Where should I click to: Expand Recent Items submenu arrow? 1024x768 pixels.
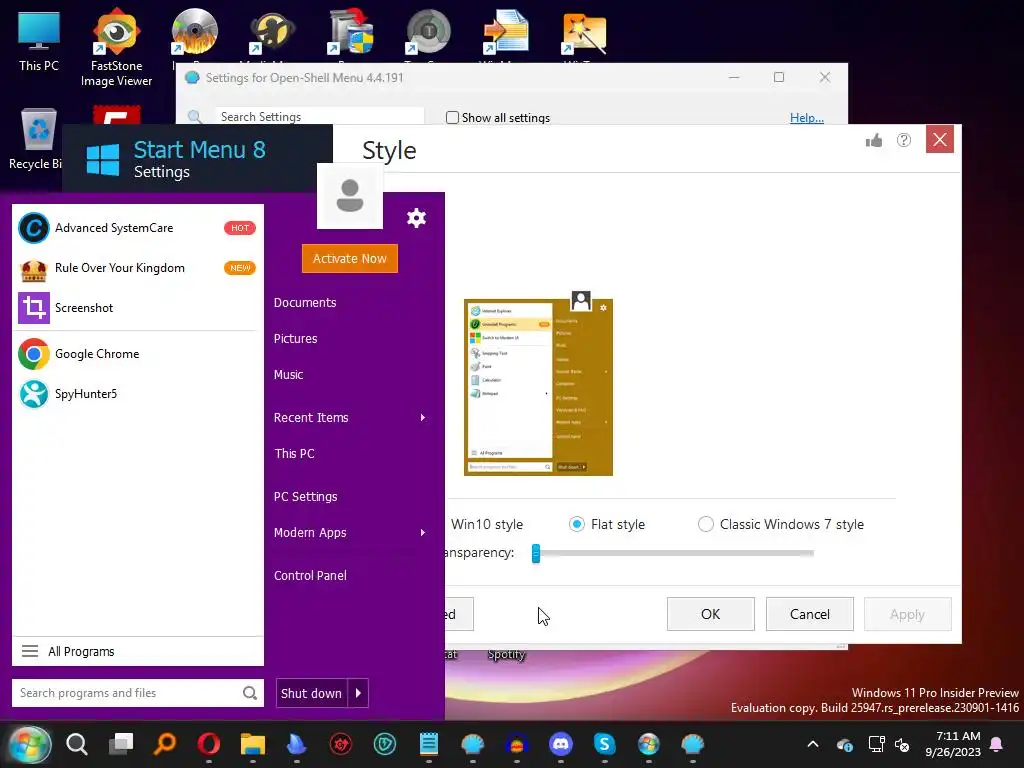423,417
